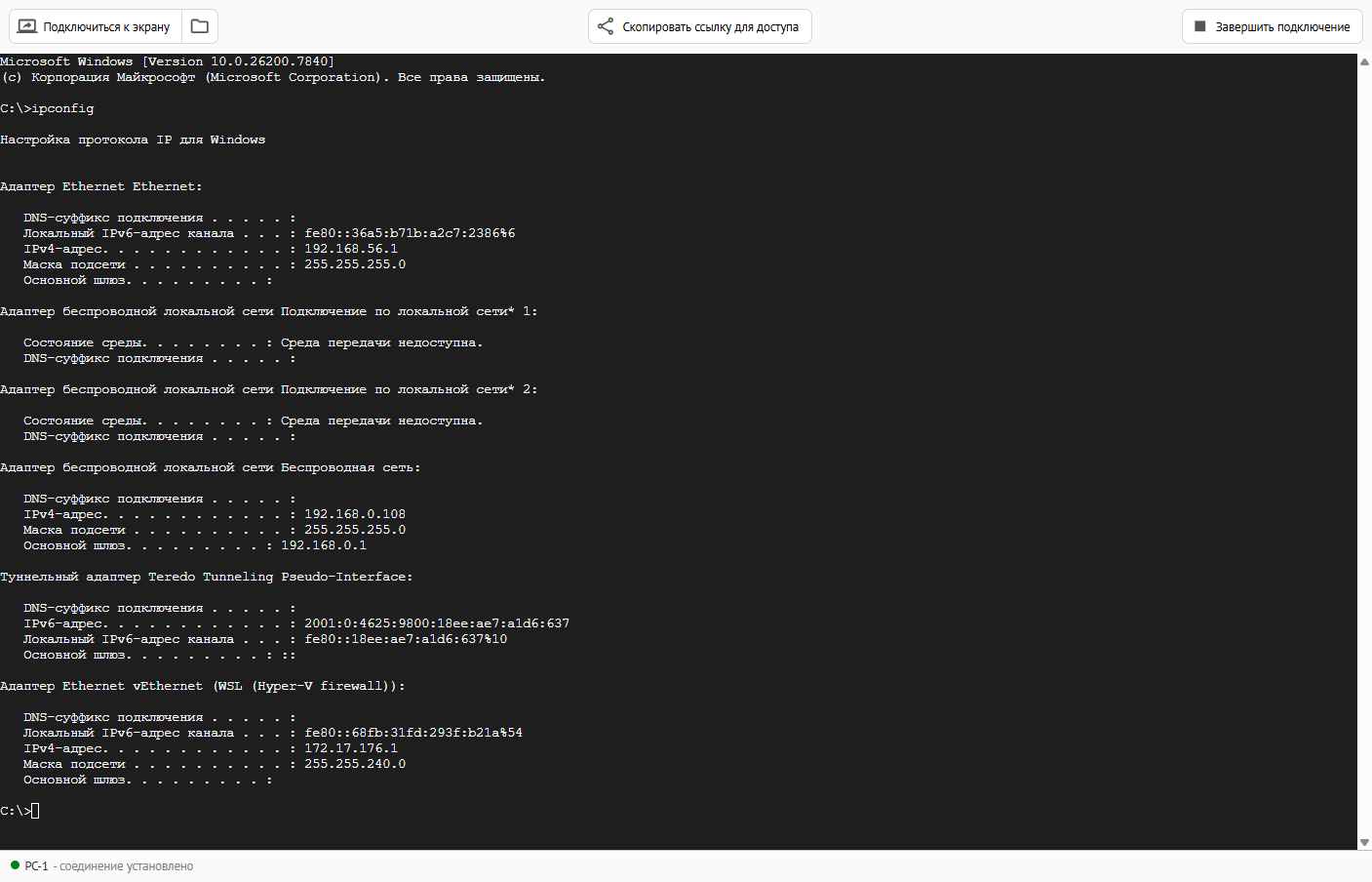Click the middle of the vertical scrollbar track
Screen dimensions: 1372x882
coord(1364,452)
